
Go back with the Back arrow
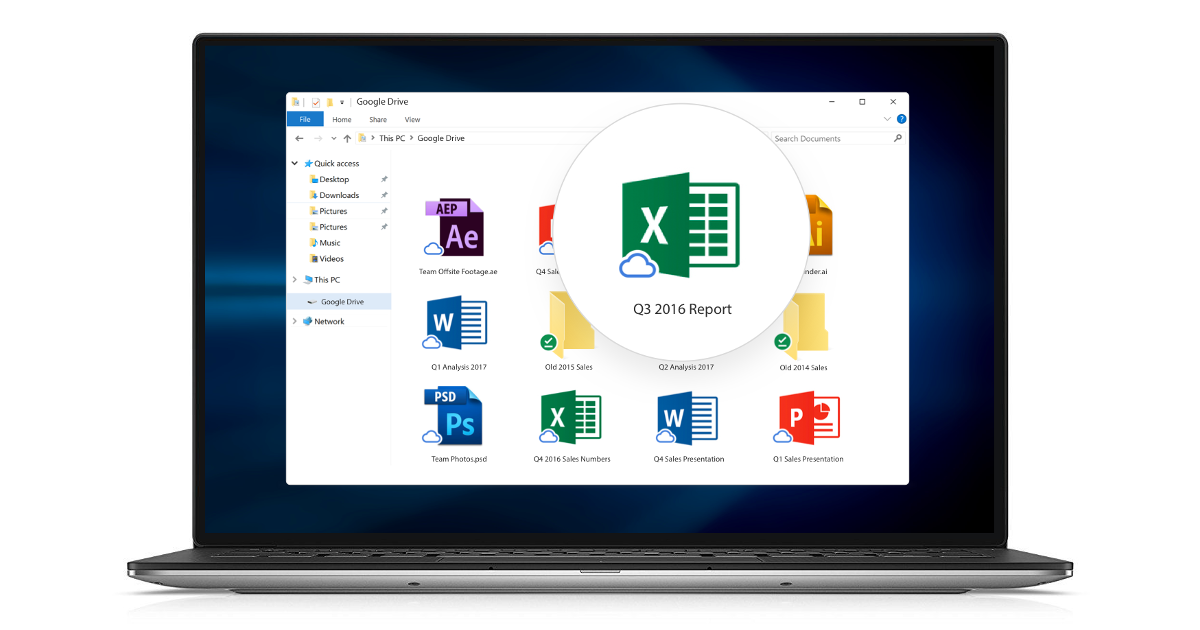click(299, 138)
